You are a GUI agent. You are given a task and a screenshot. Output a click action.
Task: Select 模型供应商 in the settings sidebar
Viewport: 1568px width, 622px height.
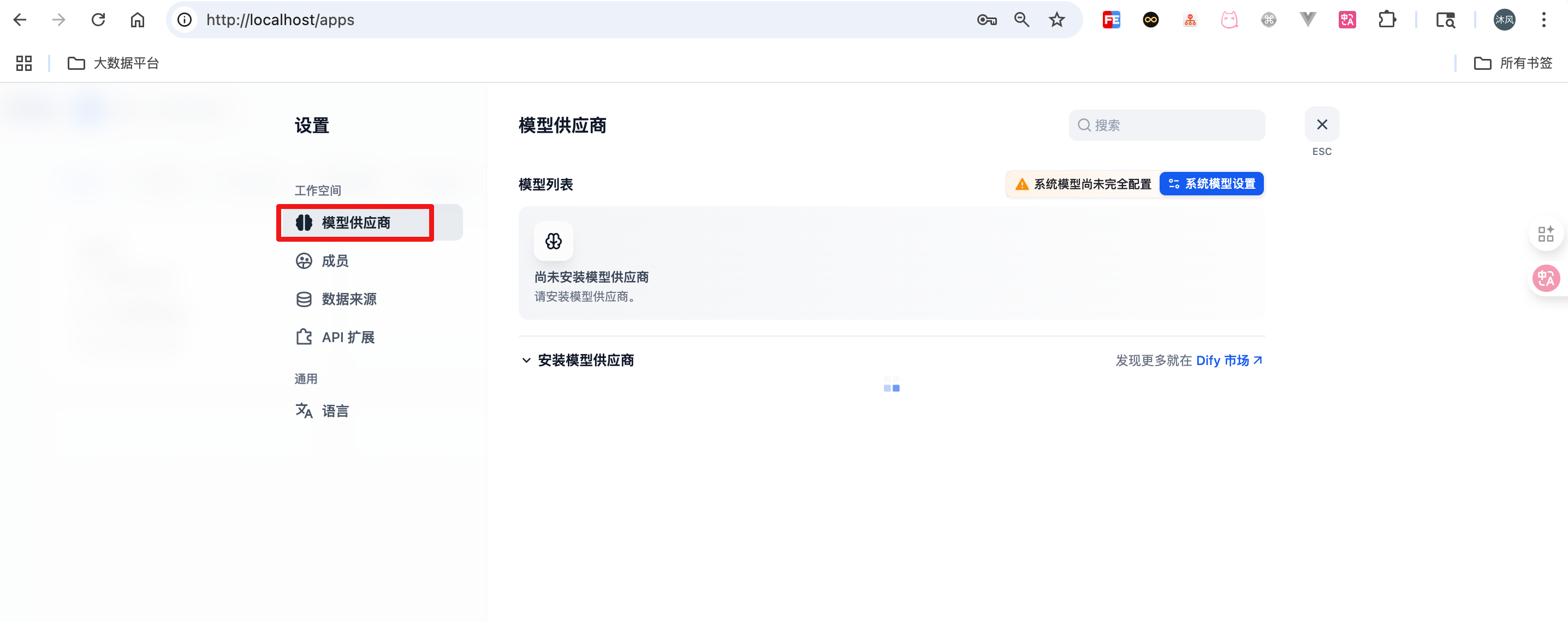click(x=355, y=223)
